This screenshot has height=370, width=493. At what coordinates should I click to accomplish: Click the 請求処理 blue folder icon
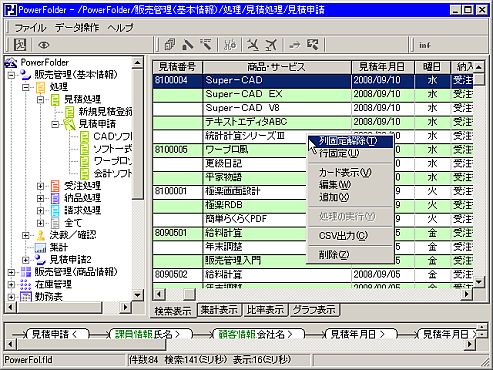point(55,210)
